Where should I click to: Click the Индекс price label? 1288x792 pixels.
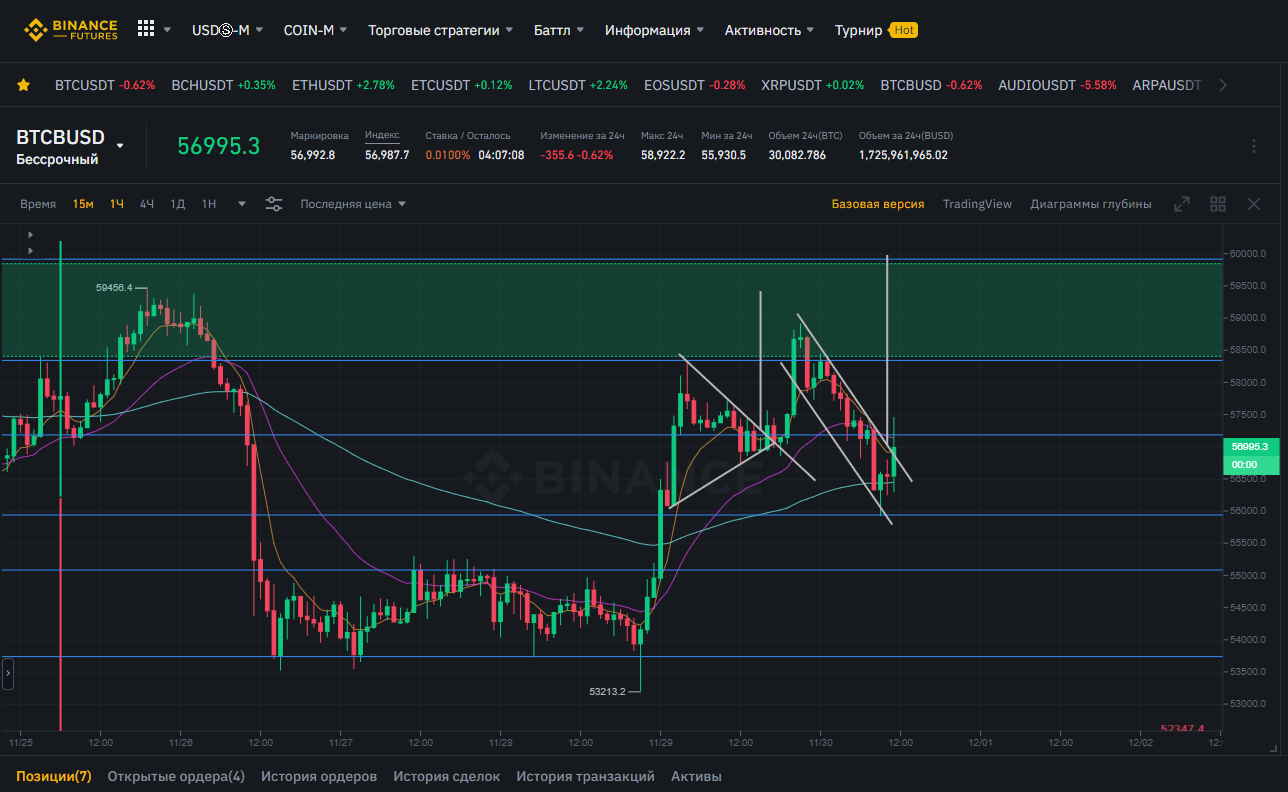point(382,134)
